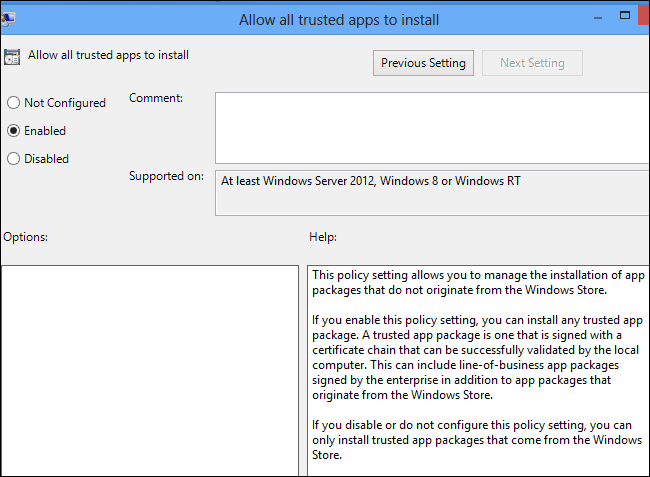Click the "Supported on:" label
The image size is (650, 477).
pos(166,176)
